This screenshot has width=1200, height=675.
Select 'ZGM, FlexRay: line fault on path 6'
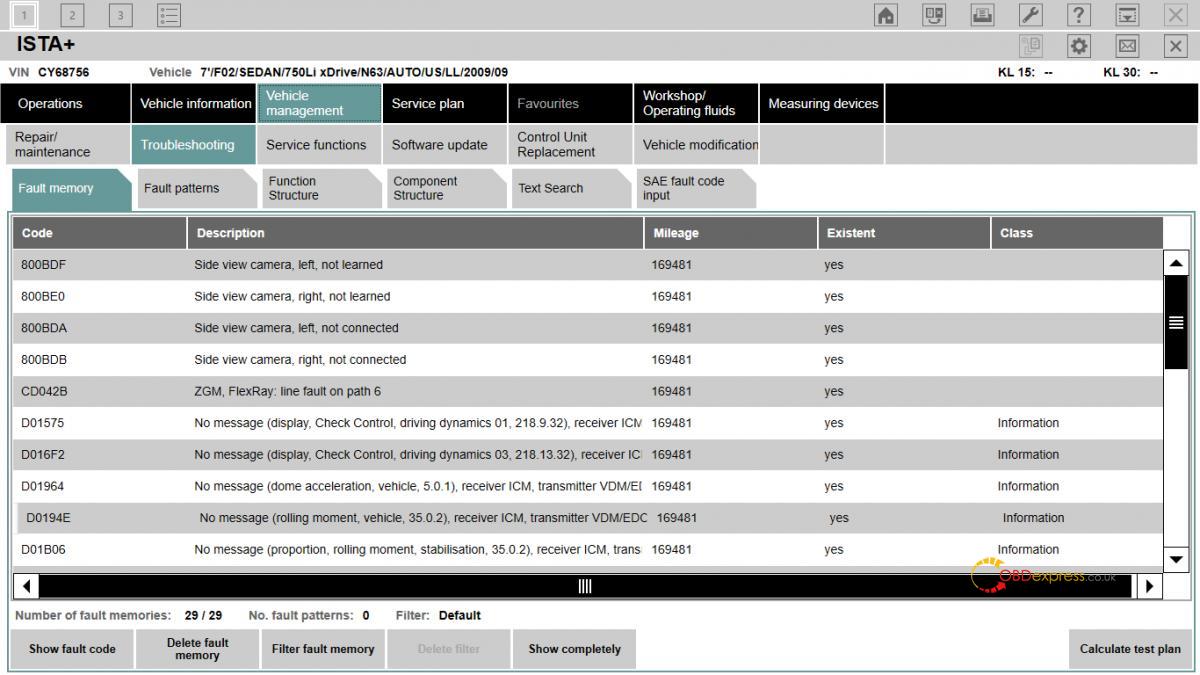pos(588,391)
